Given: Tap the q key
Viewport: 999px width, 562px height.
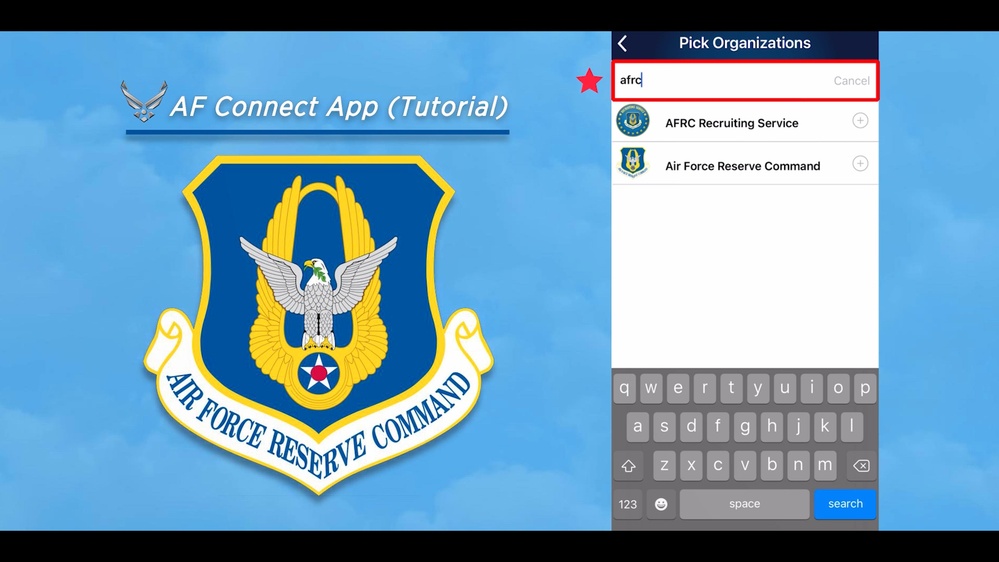Looking at the screenshot, I should [x=624, y=388].
